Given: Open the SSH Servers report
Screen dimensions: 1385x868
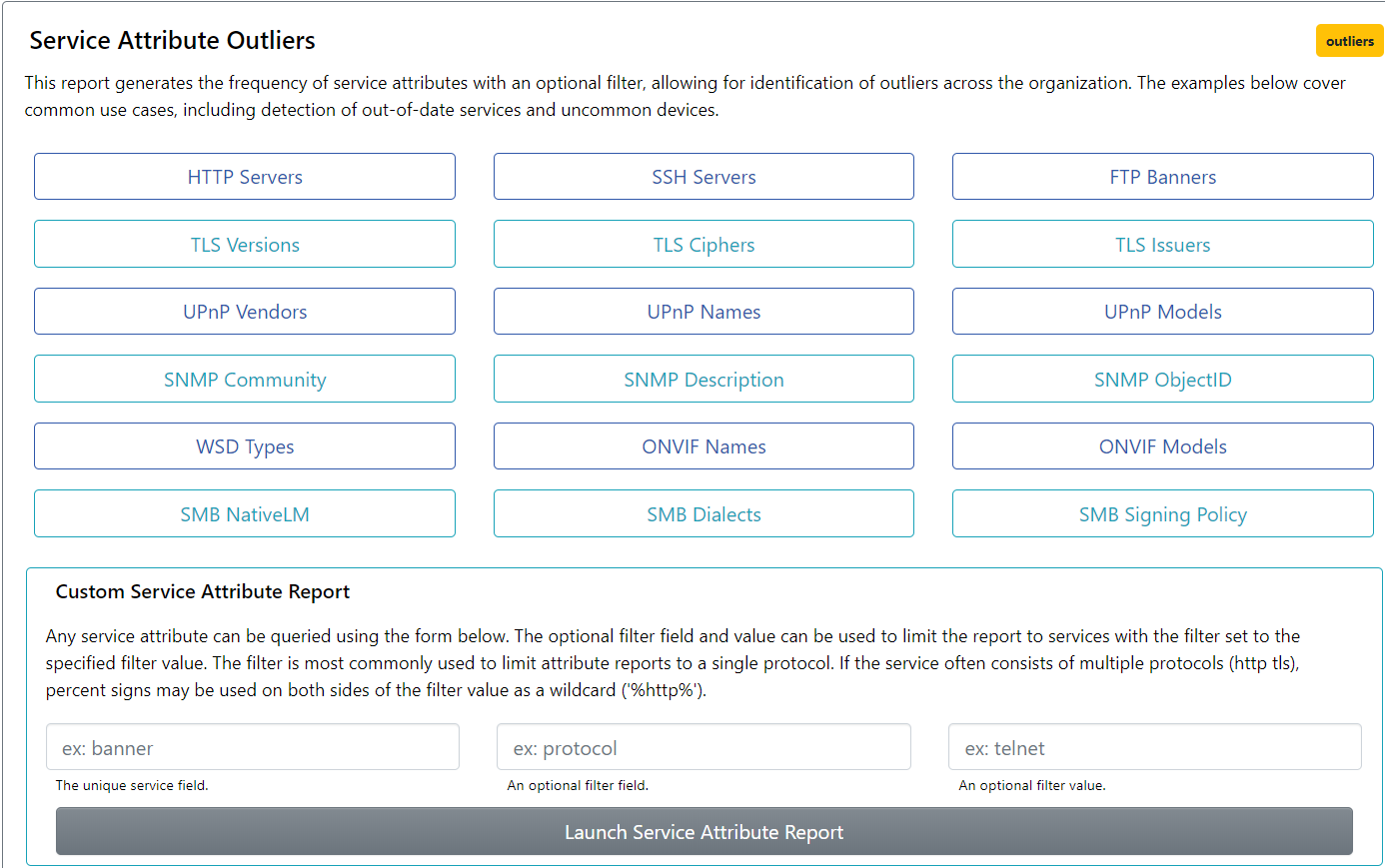Looking at the screenshot, I should pos(703,176).
